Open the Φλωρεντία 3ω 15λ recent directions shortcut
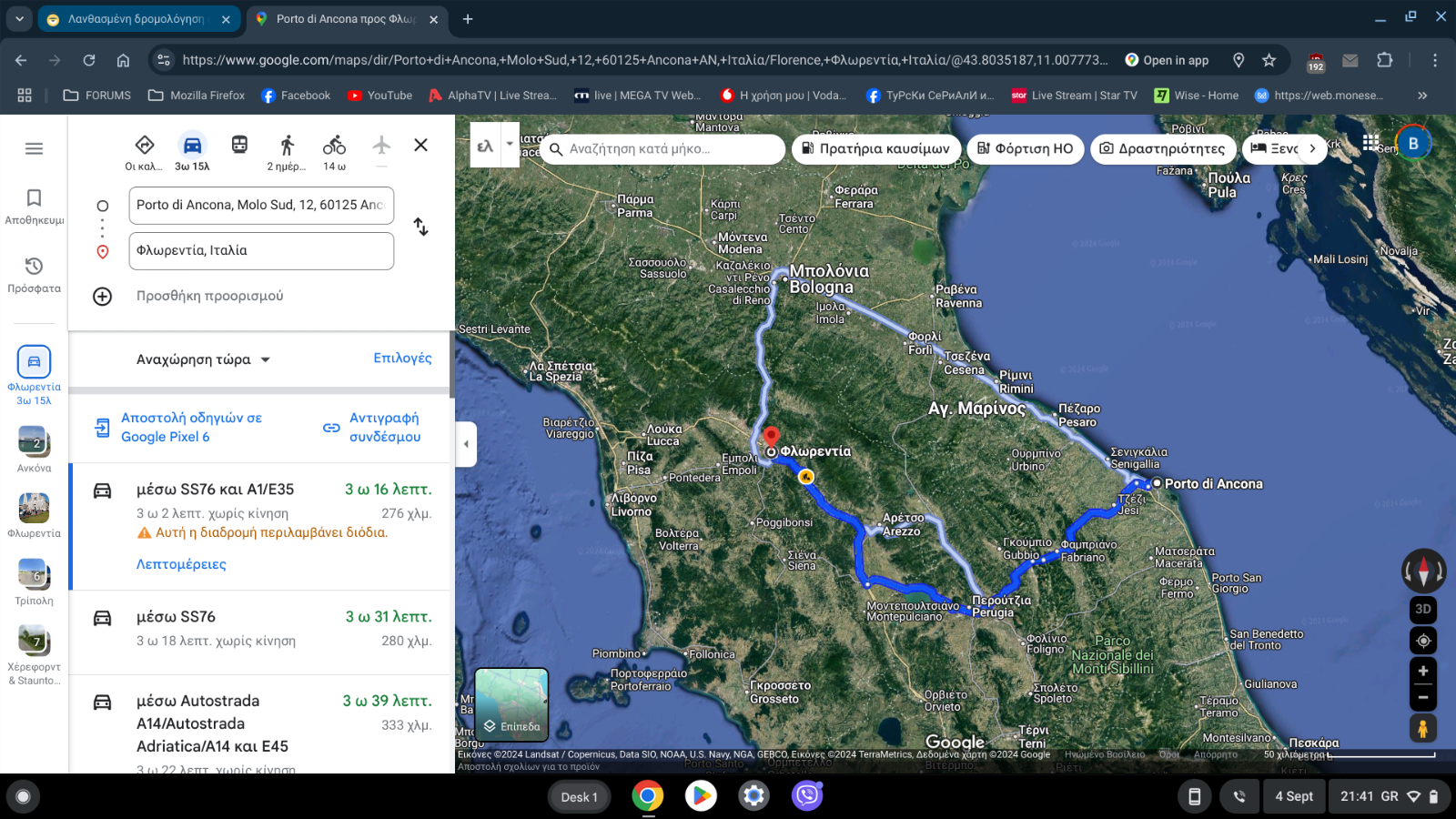 [34, 376]
